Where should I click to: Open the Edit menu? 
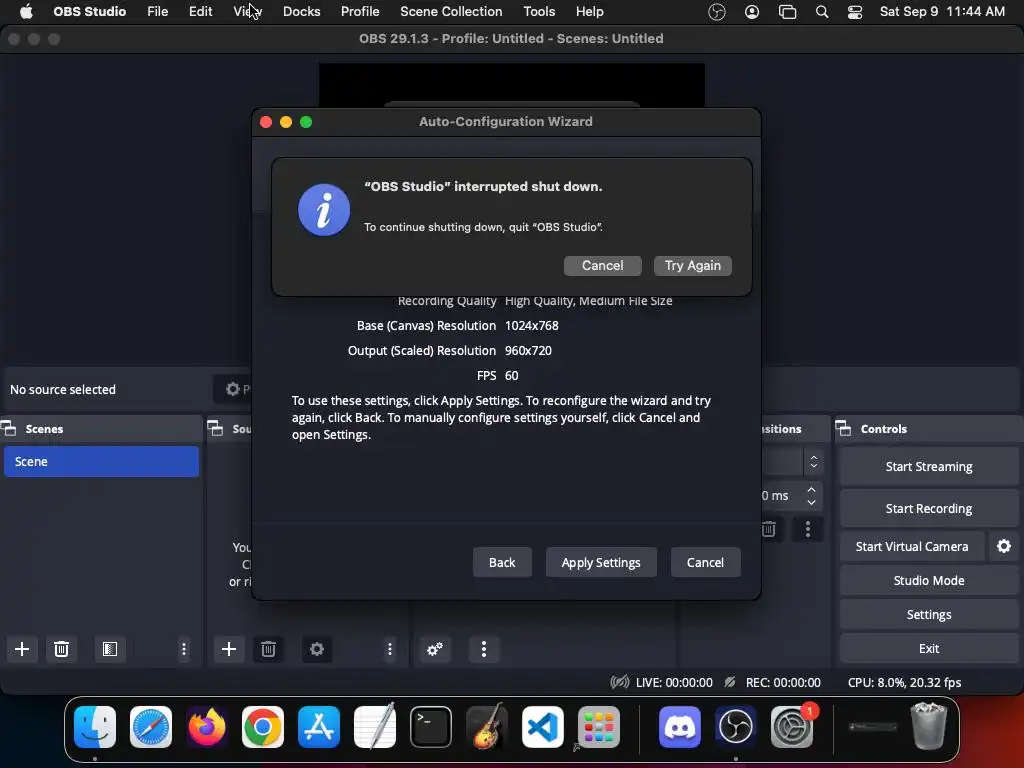200,12
